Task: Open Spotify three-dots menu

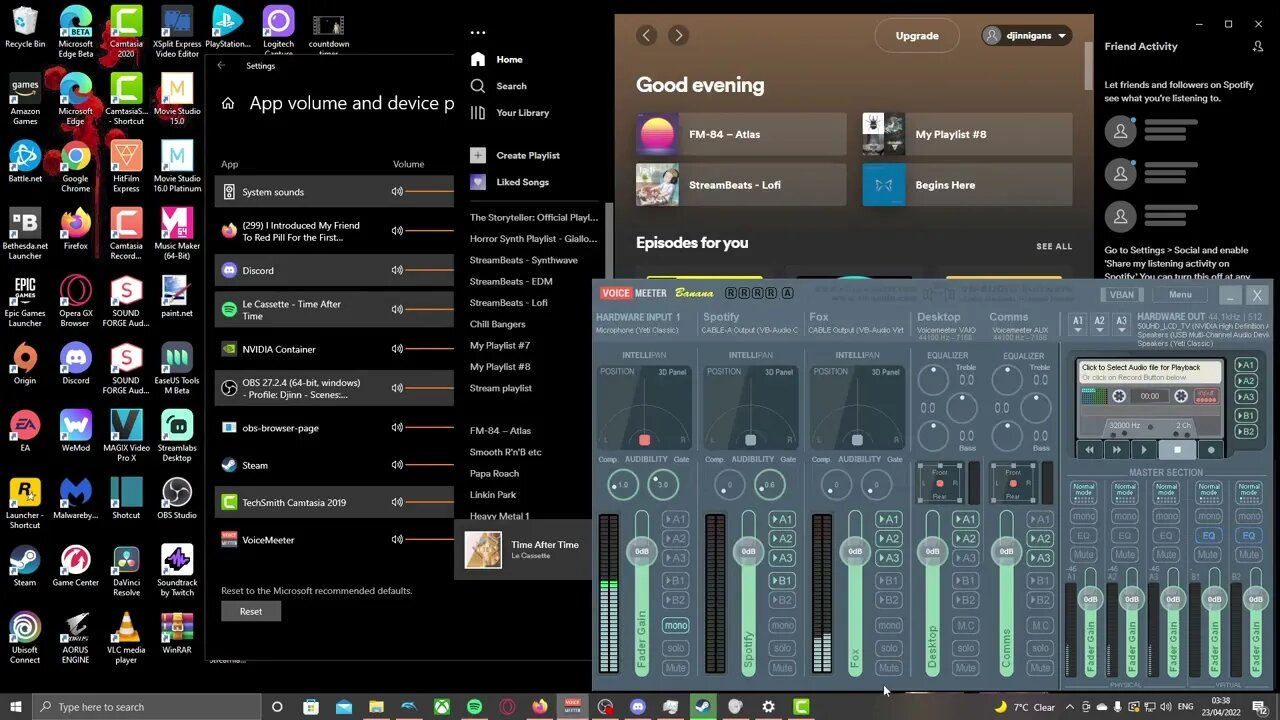Action: pyautogui.click(x=478, y=33)
